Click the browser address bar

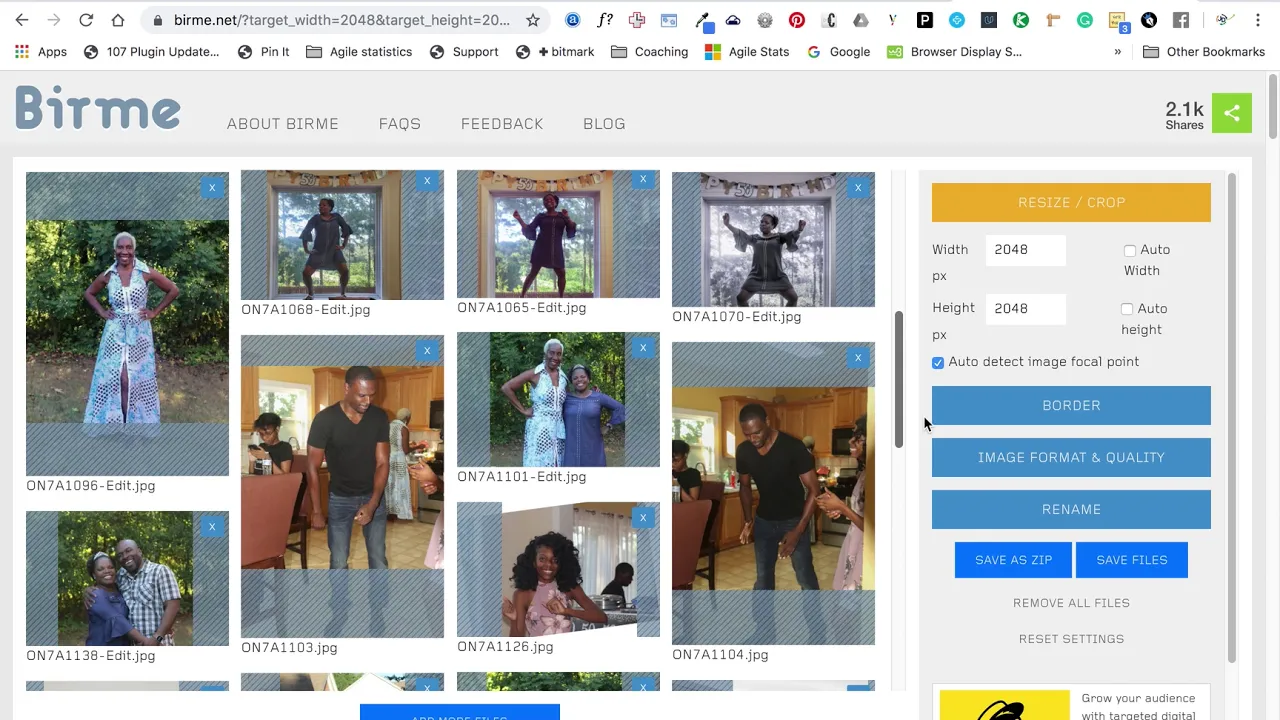342,20
